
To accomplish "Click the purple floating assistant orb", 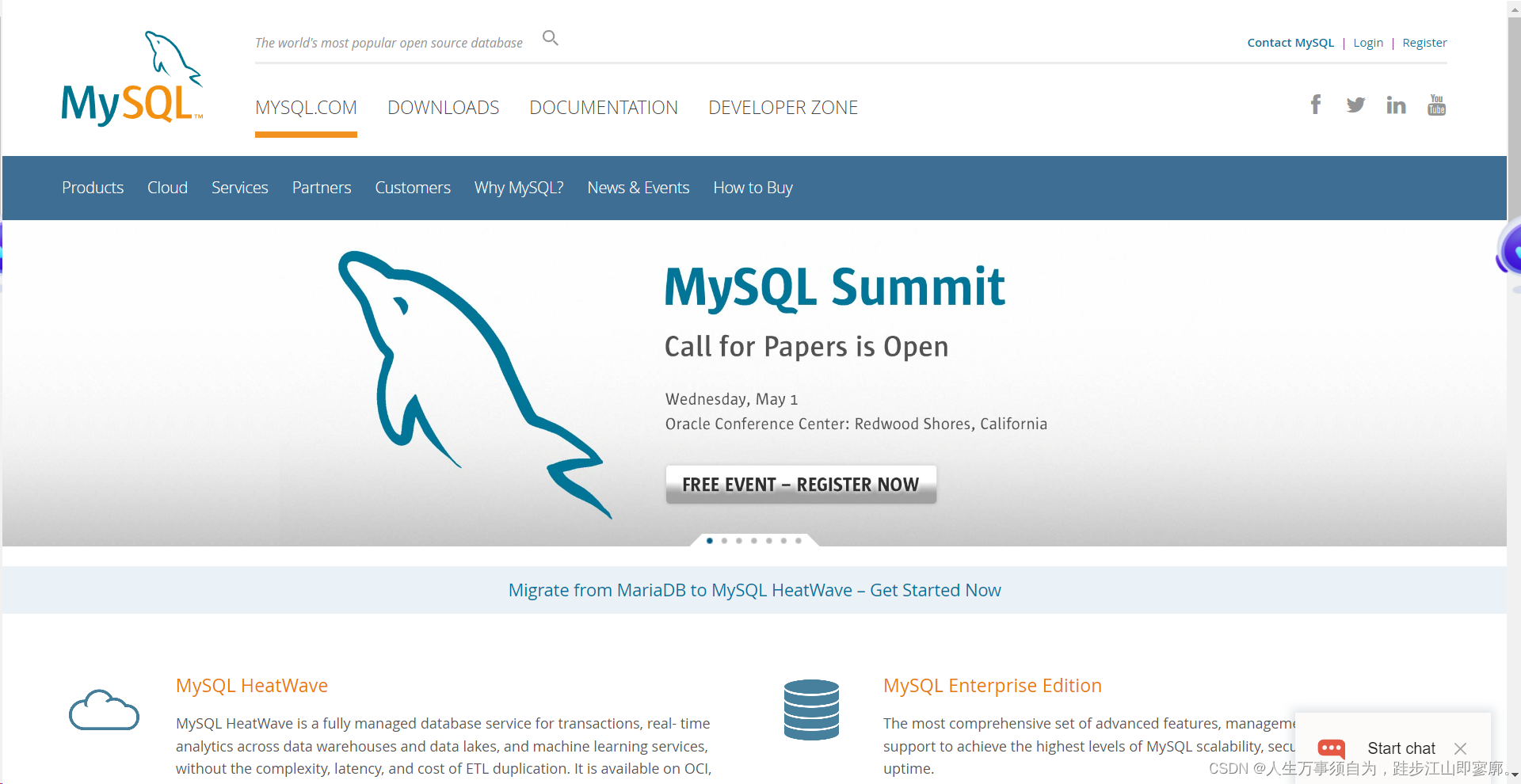I will (1509, 249).
